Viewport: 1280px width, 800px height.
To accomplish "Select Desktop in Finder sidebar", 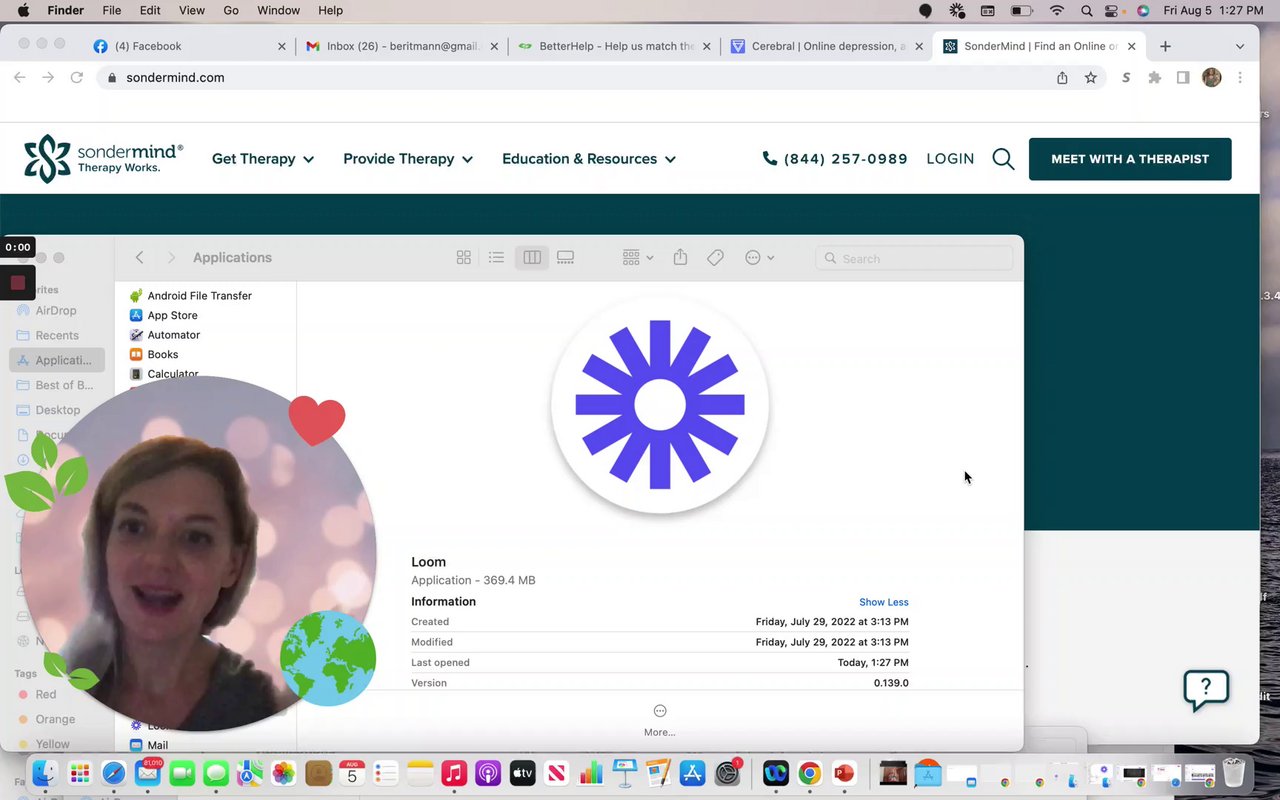I will tap(57, 410).
